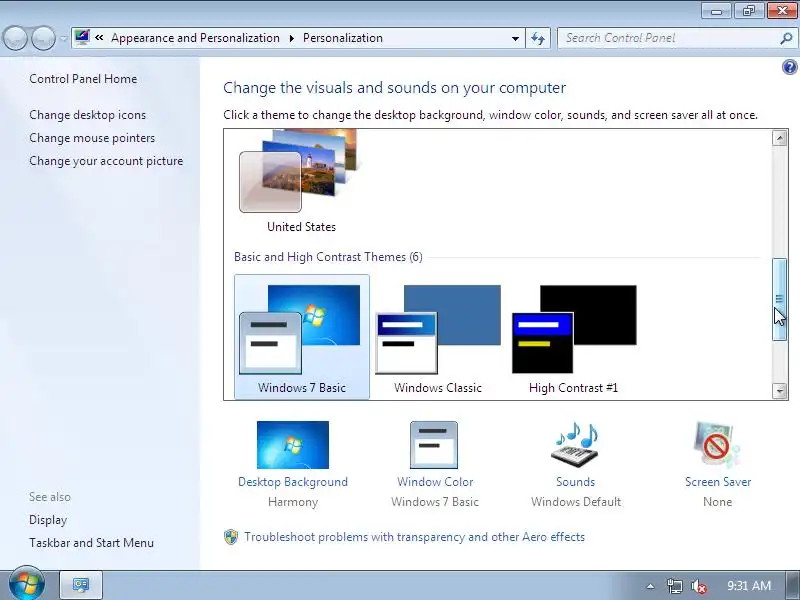Viewport: 800px width, 600px height.
Task: Click the Personalization breadcrumb
Action: click(x=343, y=38)
